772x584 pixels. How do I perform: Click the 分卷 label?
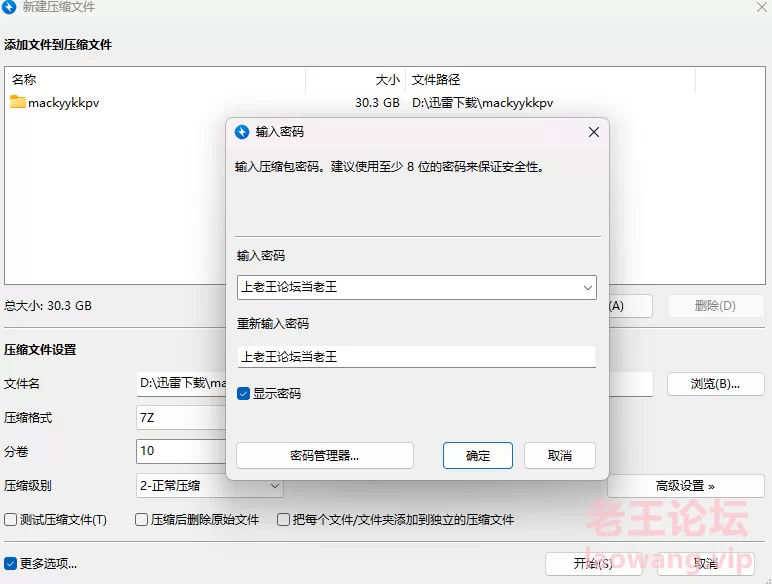click(x=16, y=452)
